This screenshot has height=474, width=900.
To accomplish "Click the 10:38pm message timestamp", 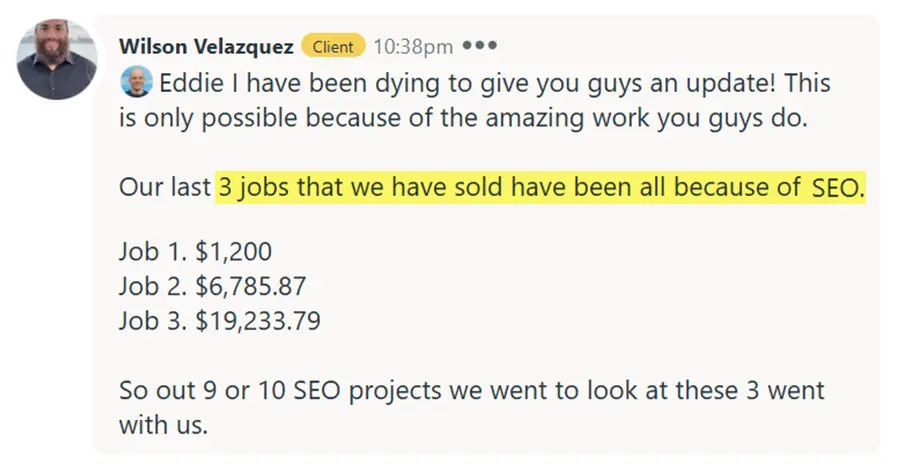I will [x=413, y=46].
